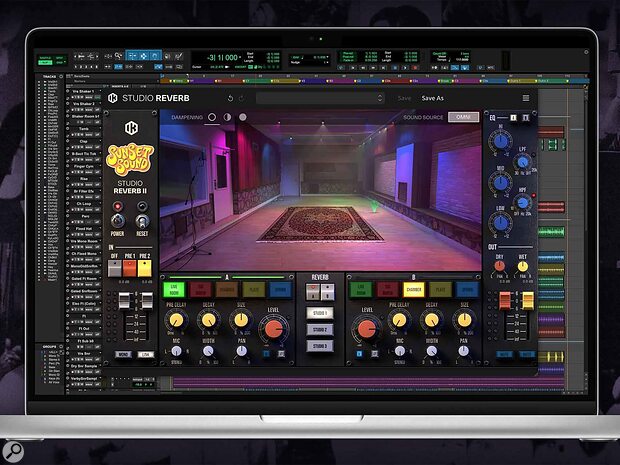Screen dimensions: 620x465
Task: Click the greyed Save button
Action: [404, 98]
